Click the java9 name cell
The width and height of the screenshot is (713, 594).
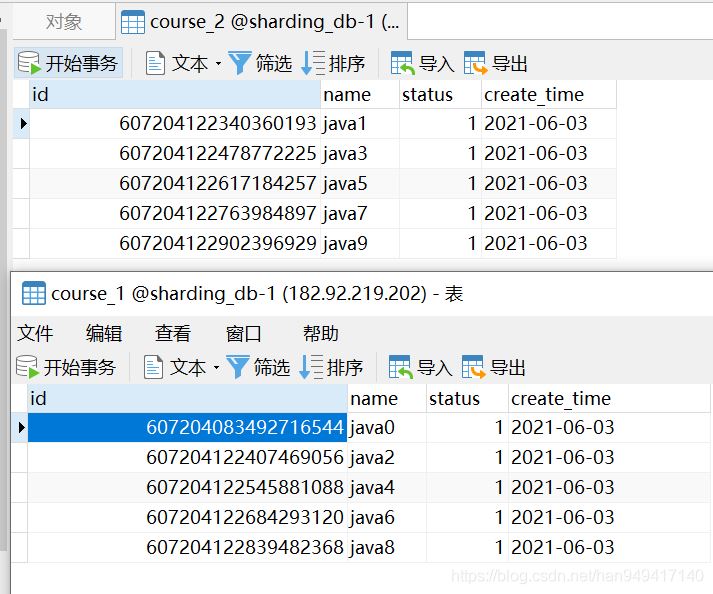[360, 243]
